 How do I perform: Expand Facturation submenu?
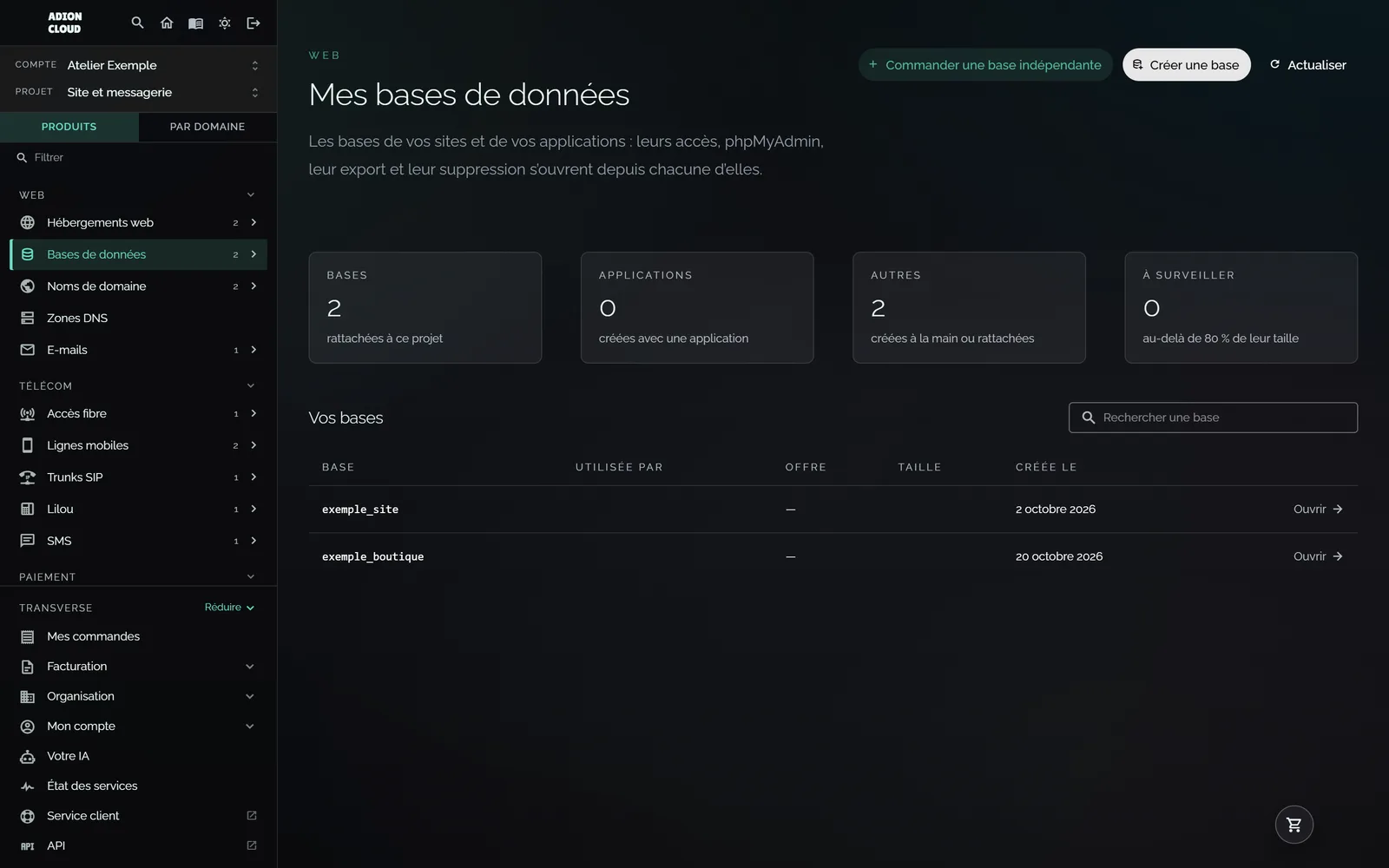pos(139,667)
